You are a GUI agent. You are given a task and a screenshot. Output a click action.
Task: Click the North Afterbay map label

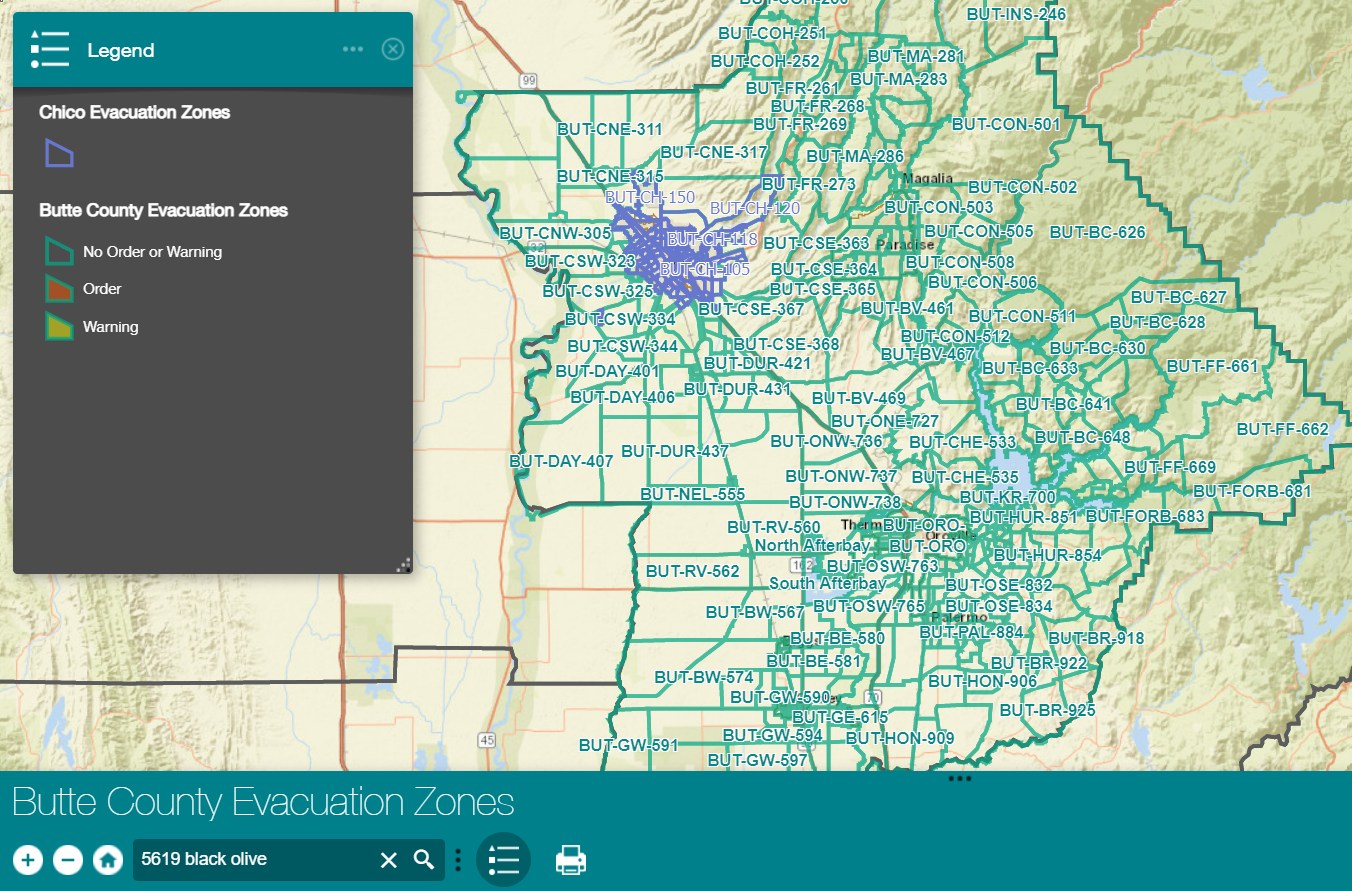click(x=812, y=545)
